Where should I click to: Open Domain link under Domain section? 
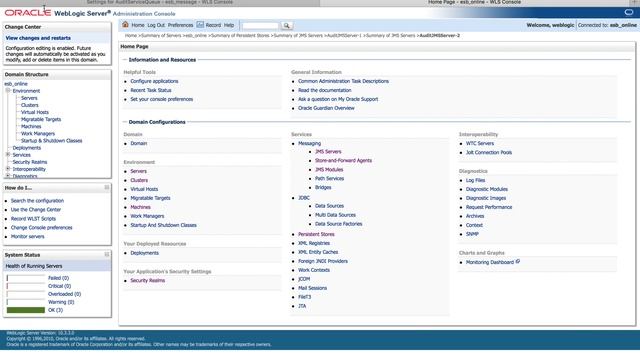tap(139, 143)
